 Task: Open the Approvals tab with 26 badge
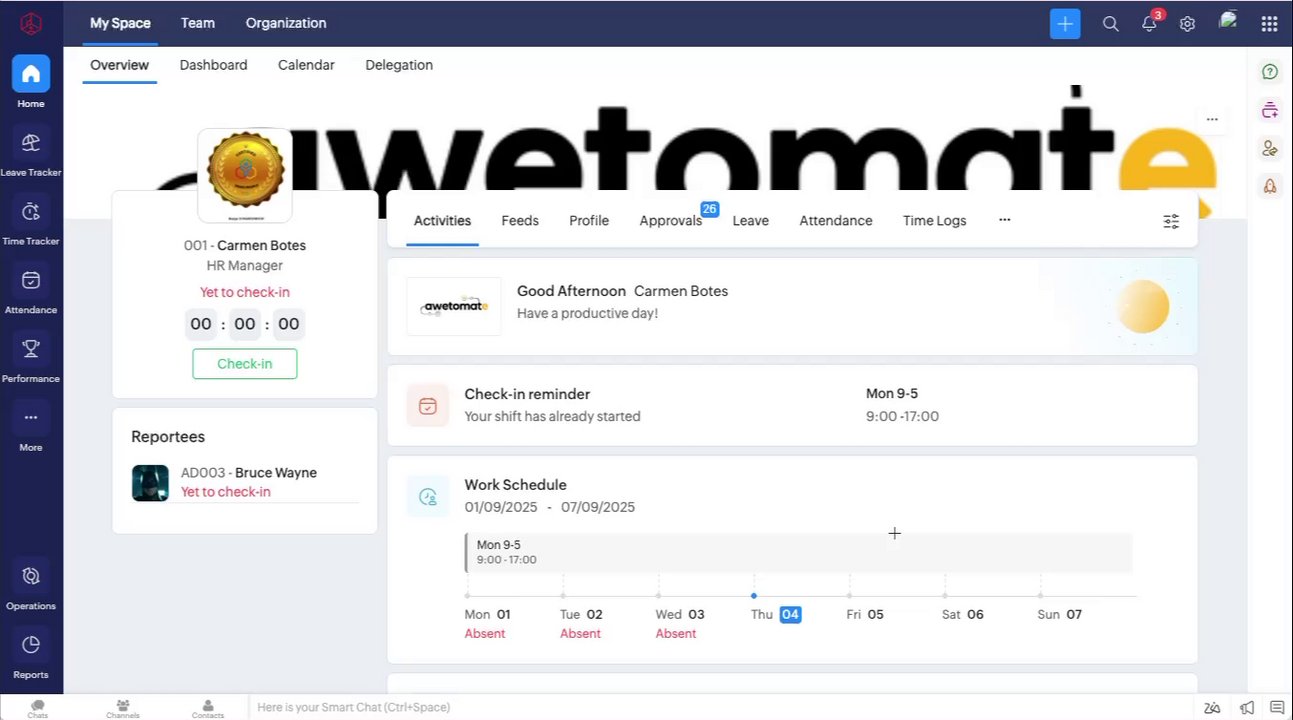tap(671, 221)
